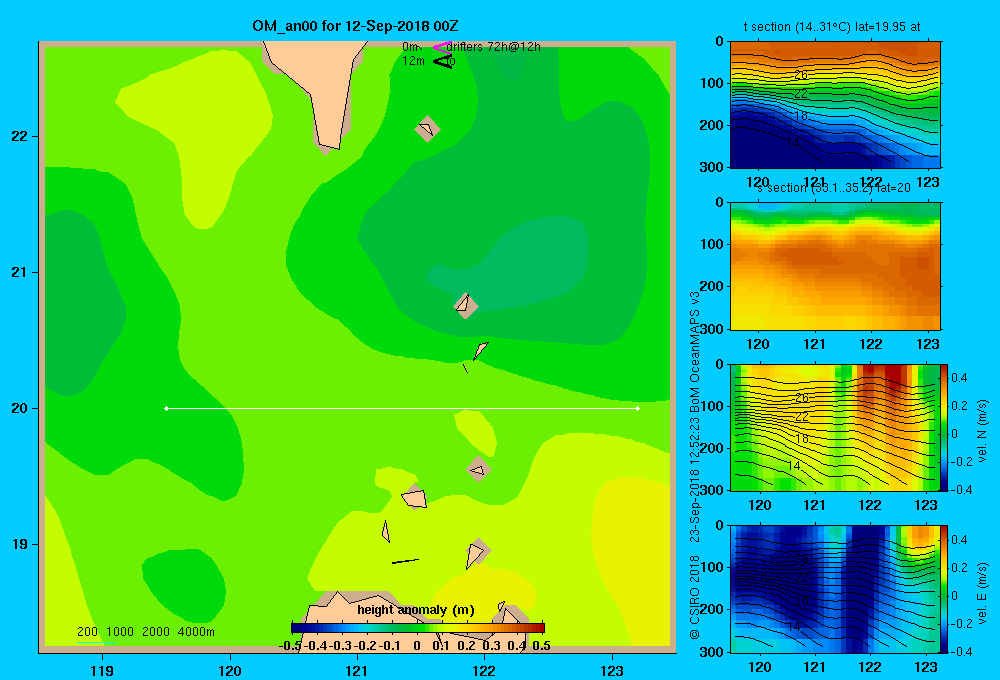Click '-0.4' on the vel. E color scale
Viewport: 1000px width, 680px height.
point(961,651)
